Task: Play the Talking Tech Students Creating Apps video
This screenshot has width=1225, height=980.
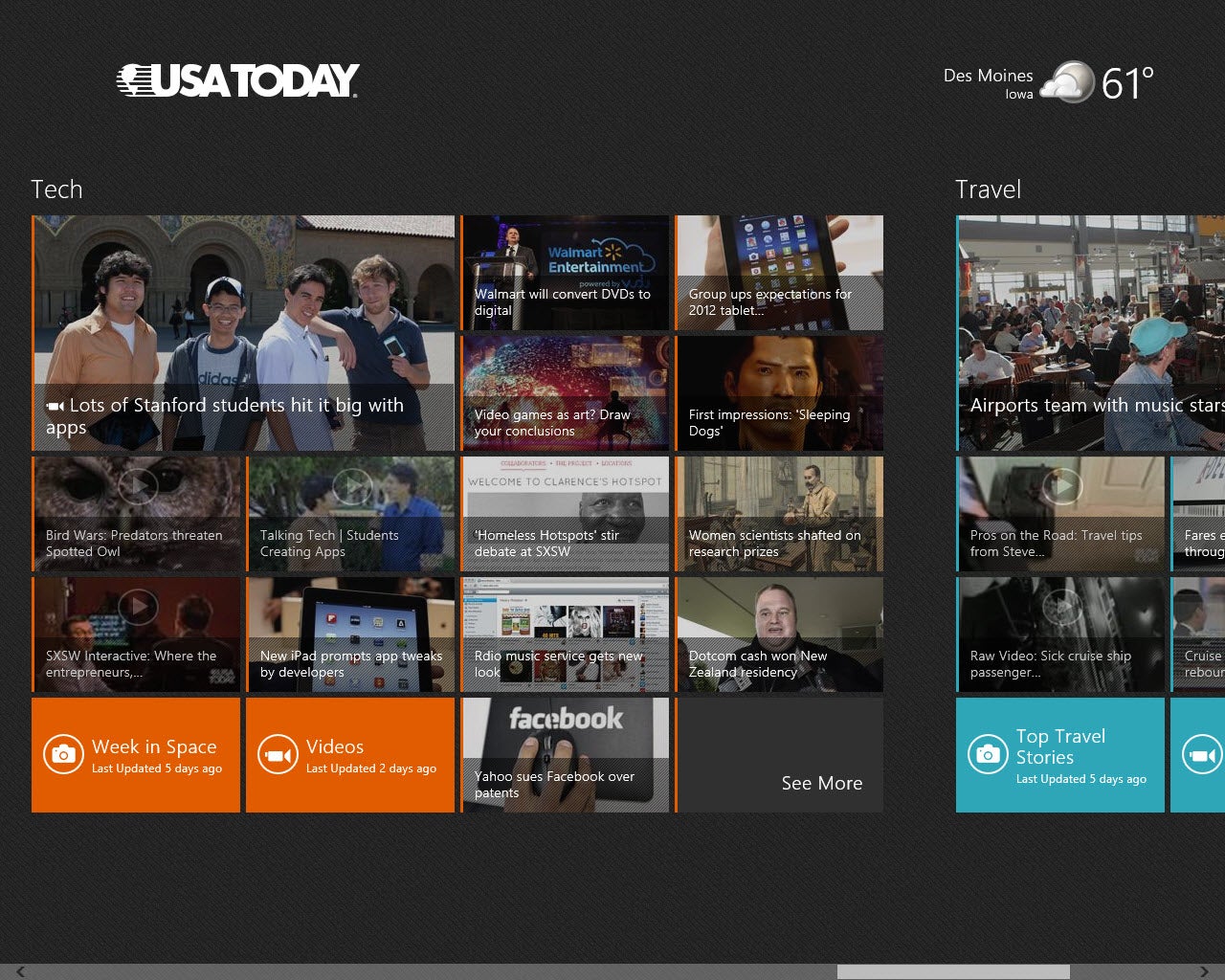Action: [x=352, y=486]
